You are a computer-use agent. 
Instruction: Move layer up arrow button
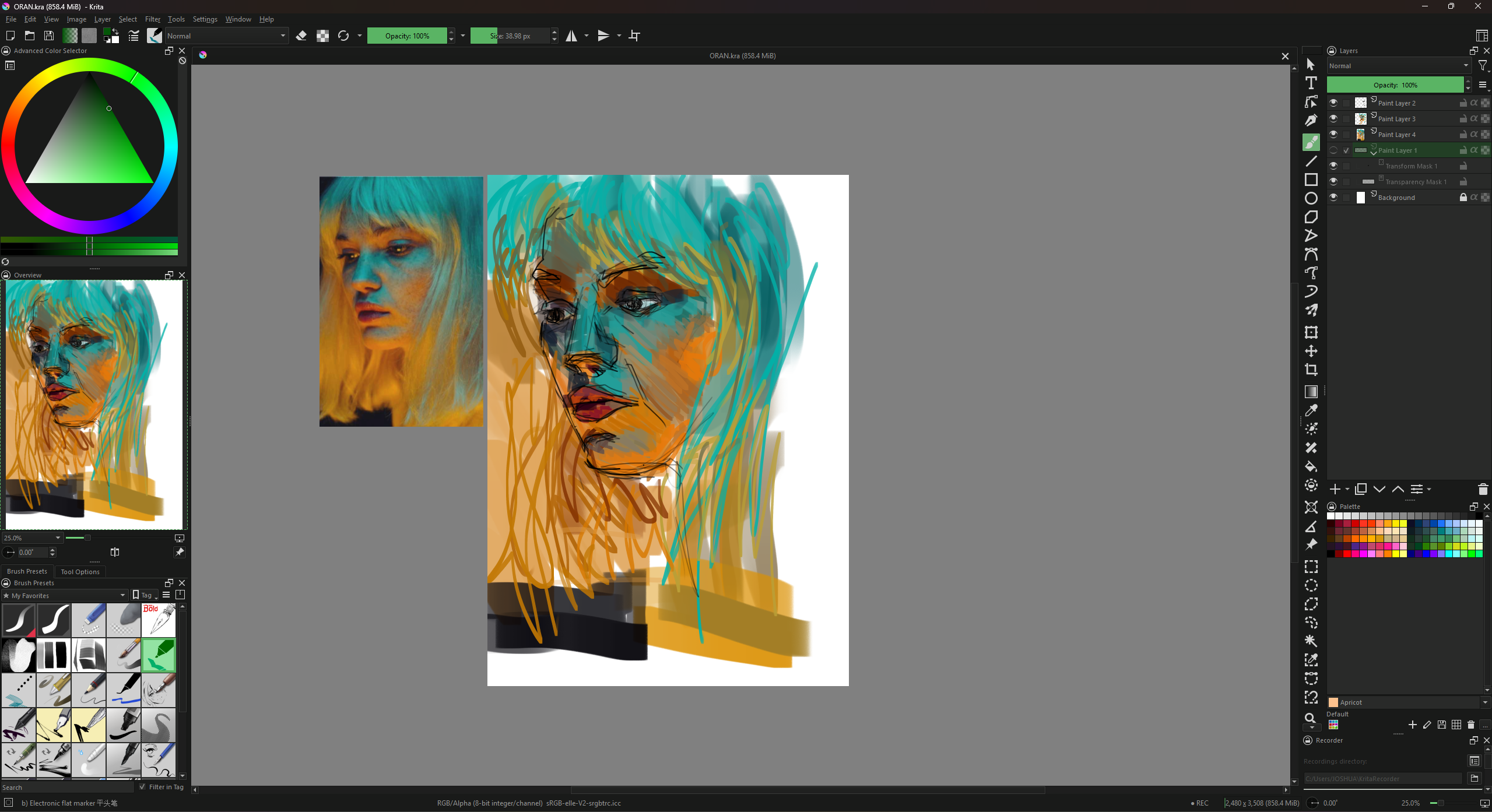[1398, 489]
